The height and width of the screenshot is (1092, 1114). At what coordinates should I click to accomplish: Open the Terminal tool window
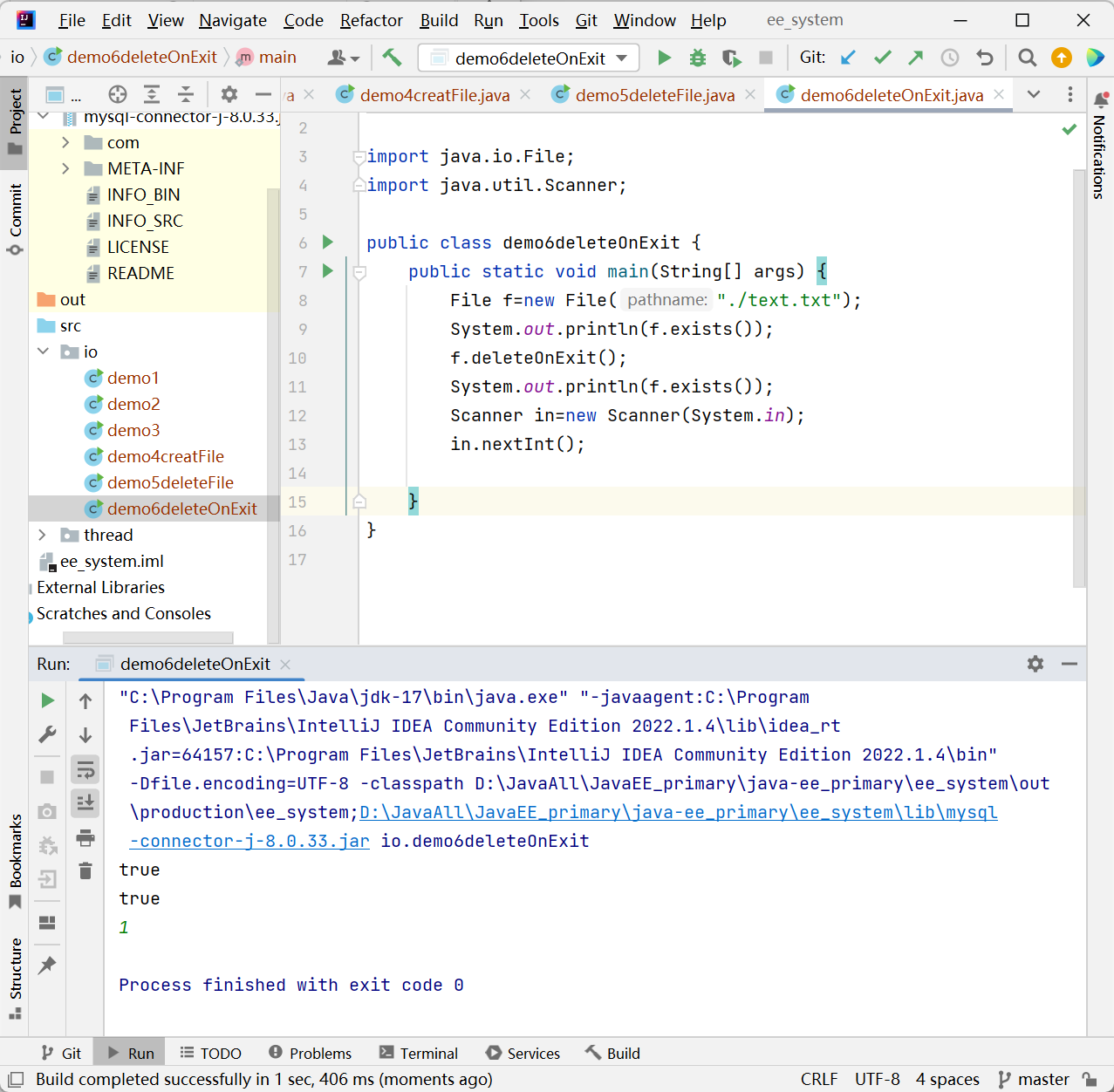click(419, 1054)
